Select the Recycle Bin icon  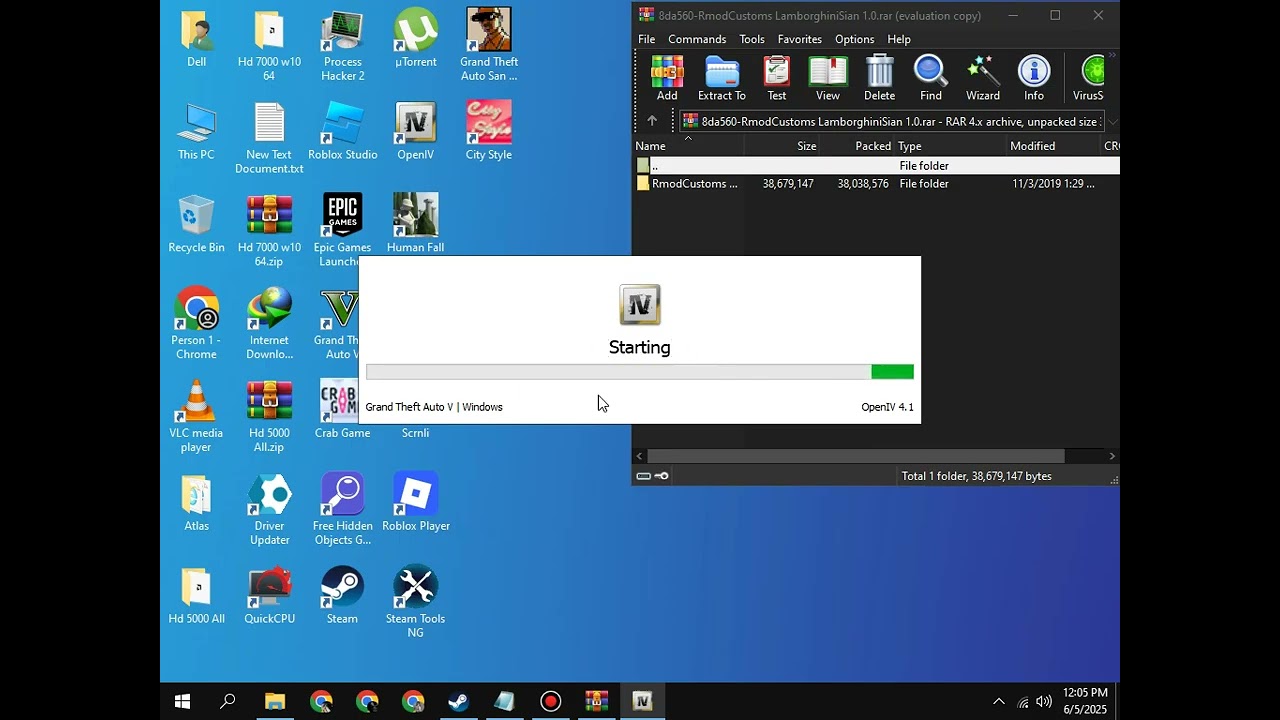[196, 225]
